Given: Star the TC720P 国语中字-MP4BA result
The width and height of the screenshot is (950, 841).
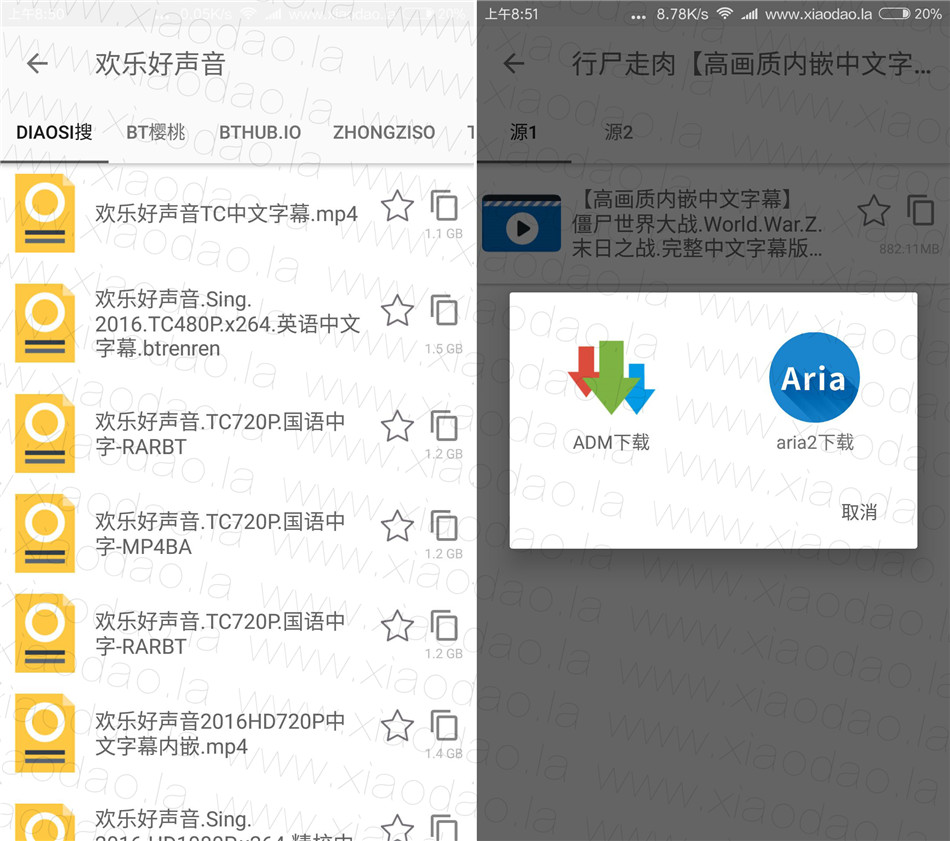Looking at the screenshot, I should tap(397, 525).
